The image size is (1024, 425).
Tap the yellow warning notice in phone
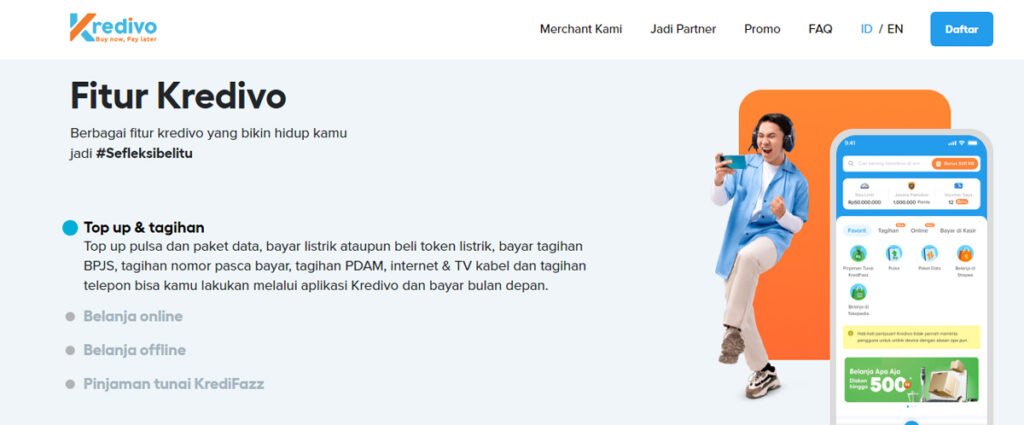[x=911, y=337]
